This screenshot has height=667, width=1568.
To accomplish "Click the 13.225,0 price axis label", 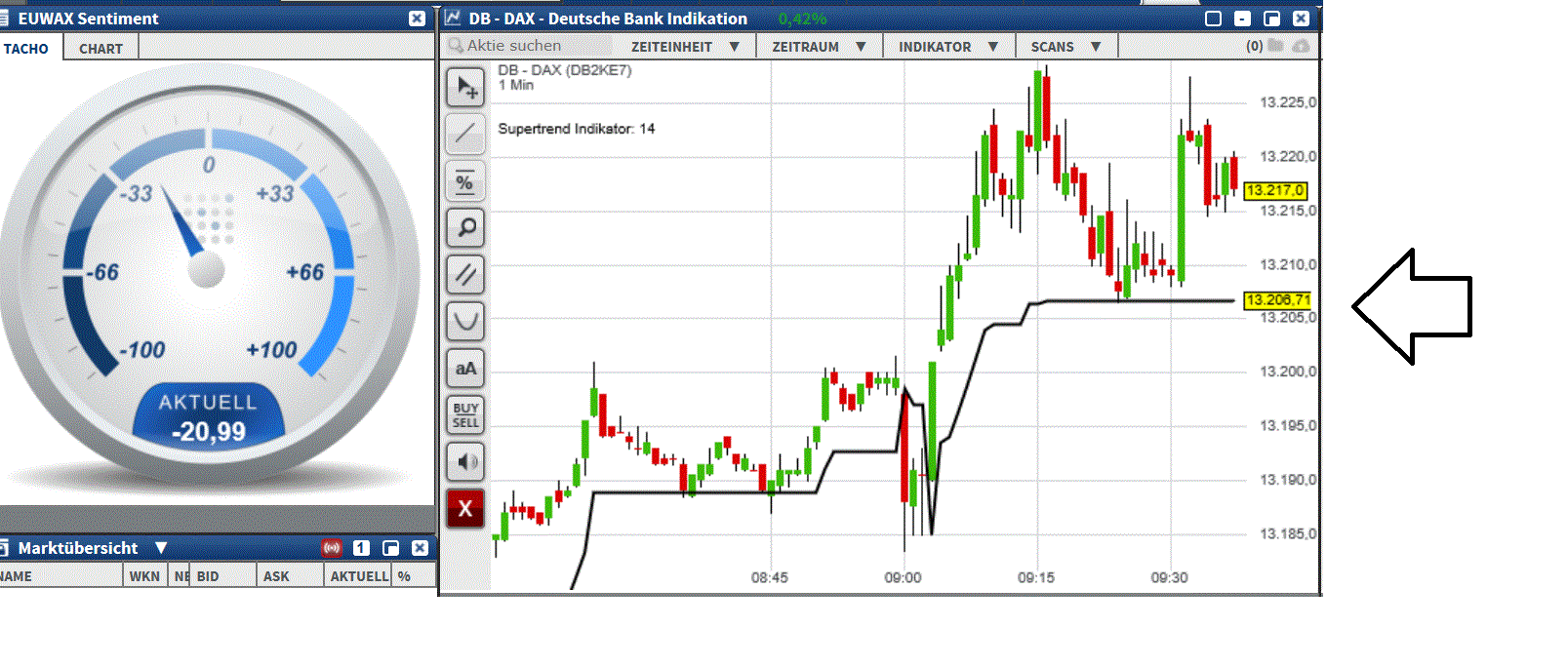I will [1288, 102].
